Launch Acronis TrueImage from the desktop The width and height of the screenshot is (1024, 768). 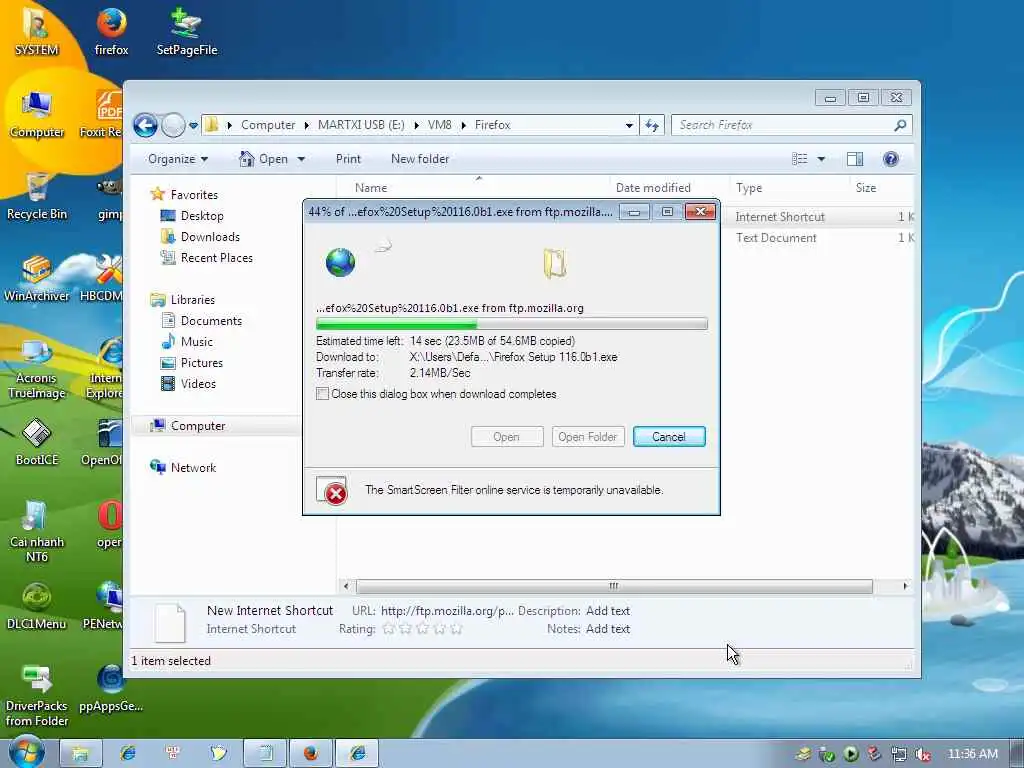(x=37, y=369)
